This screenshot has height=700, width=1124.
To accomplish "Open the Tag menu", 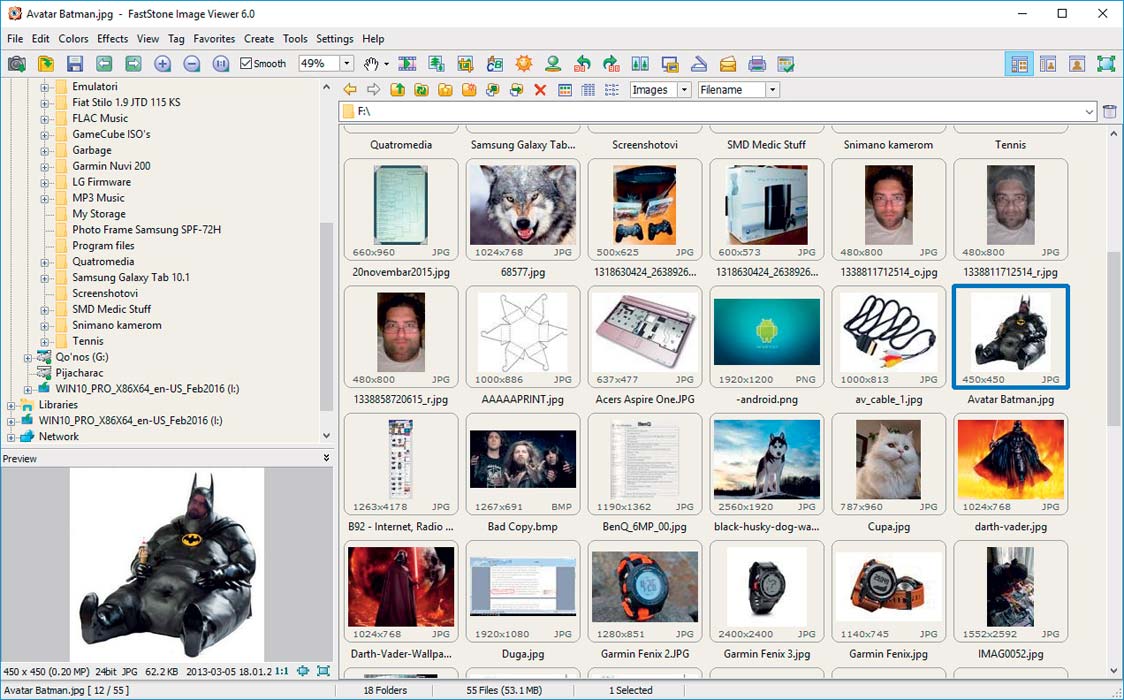I will 176,39.
